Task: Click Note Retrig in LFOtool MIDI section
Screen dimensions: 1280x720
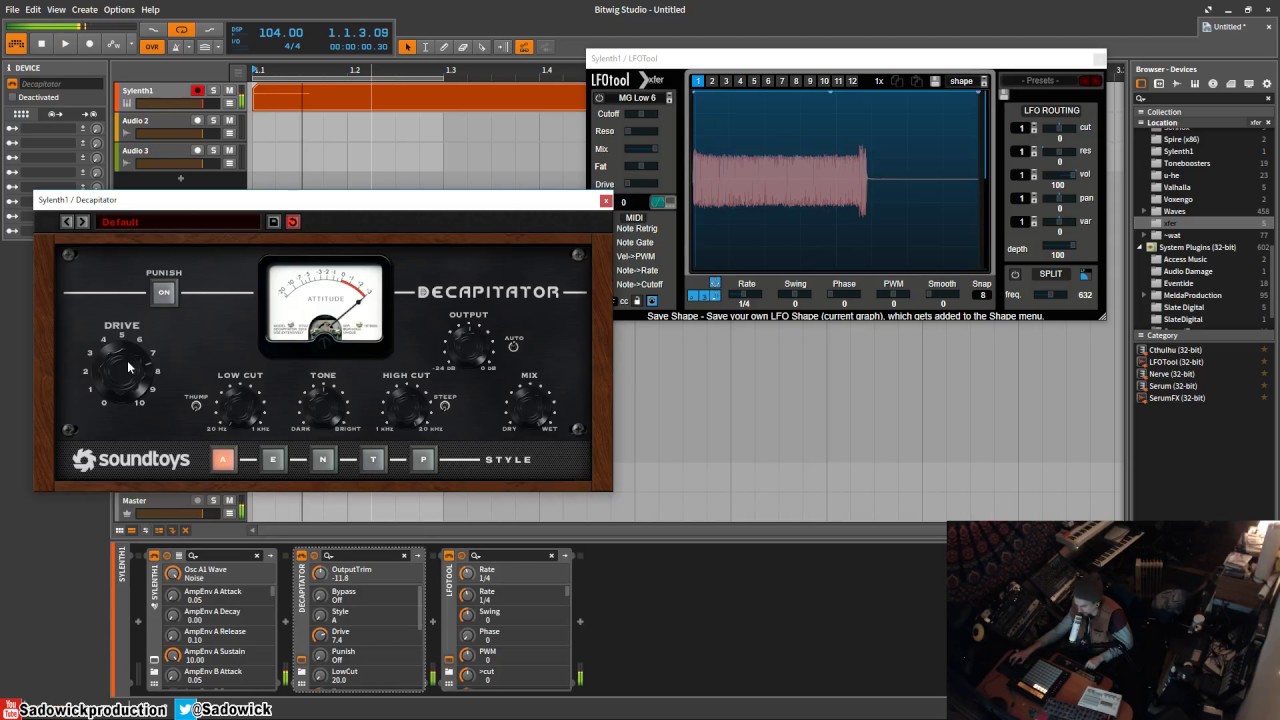Action: (x=637, y=229)
